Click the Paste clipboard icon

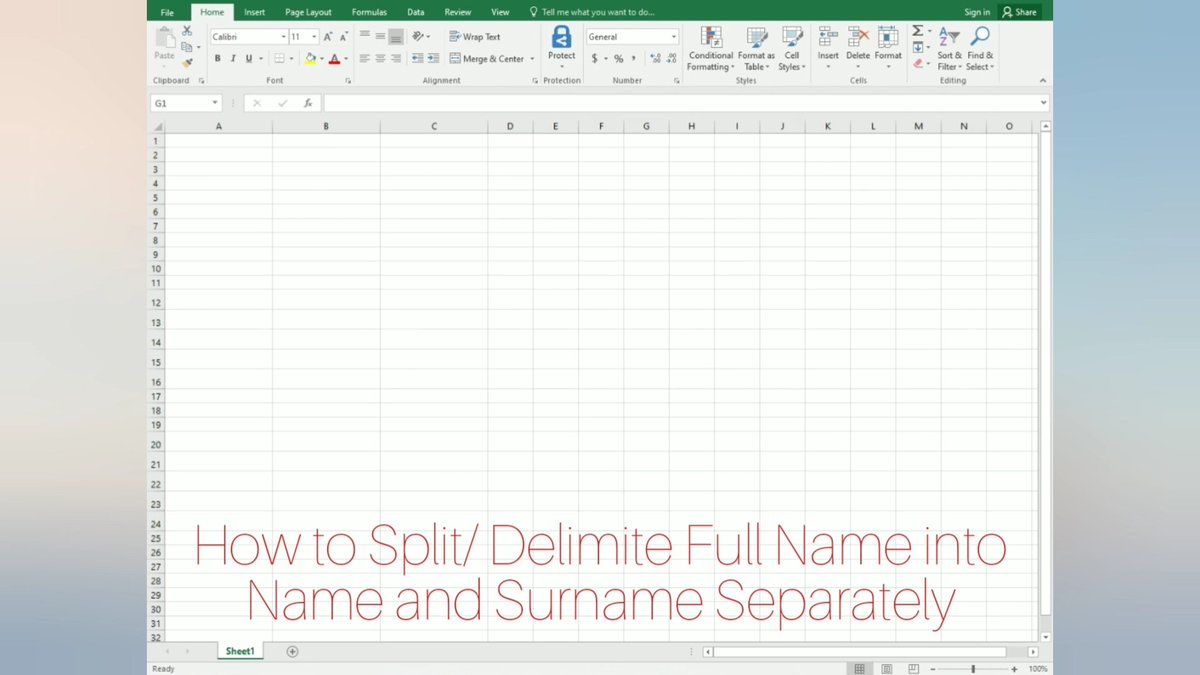164,38
